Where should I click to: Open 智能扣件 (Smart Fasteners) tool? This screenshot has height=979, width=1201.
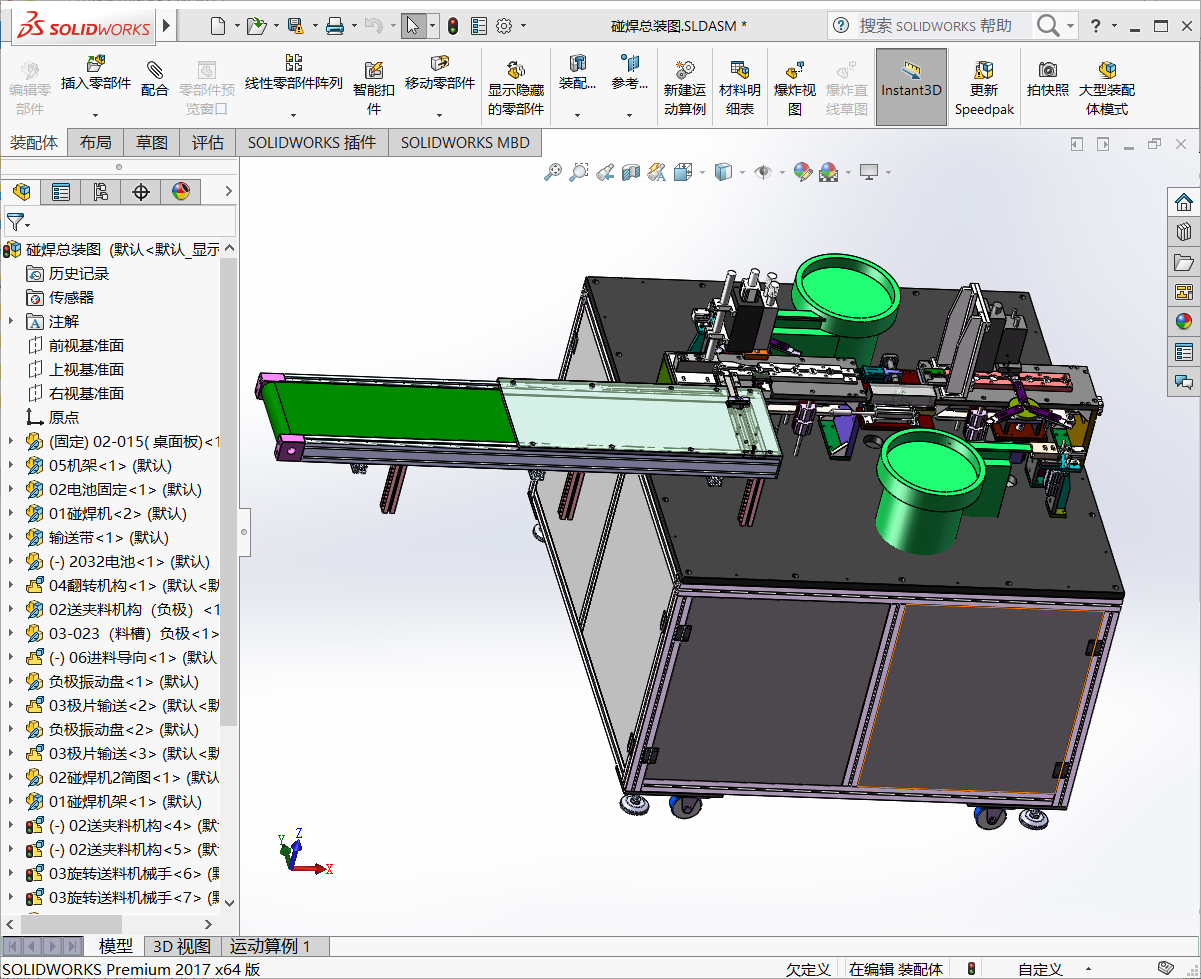(x=374, y=70)
